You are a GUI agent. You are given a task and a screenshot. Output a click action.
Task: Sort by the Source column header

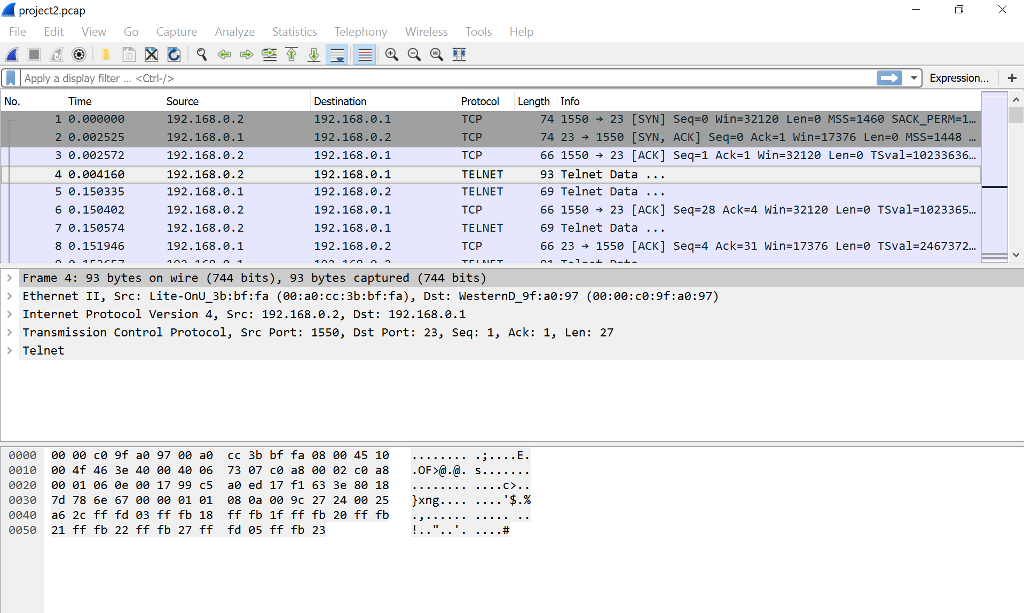click(236, 101)
